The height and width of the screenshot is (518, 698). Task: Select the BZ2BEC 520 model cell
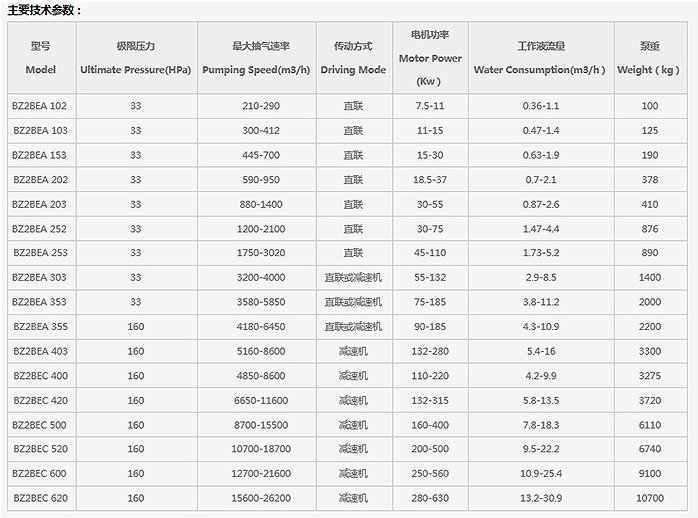coord(40,449)
